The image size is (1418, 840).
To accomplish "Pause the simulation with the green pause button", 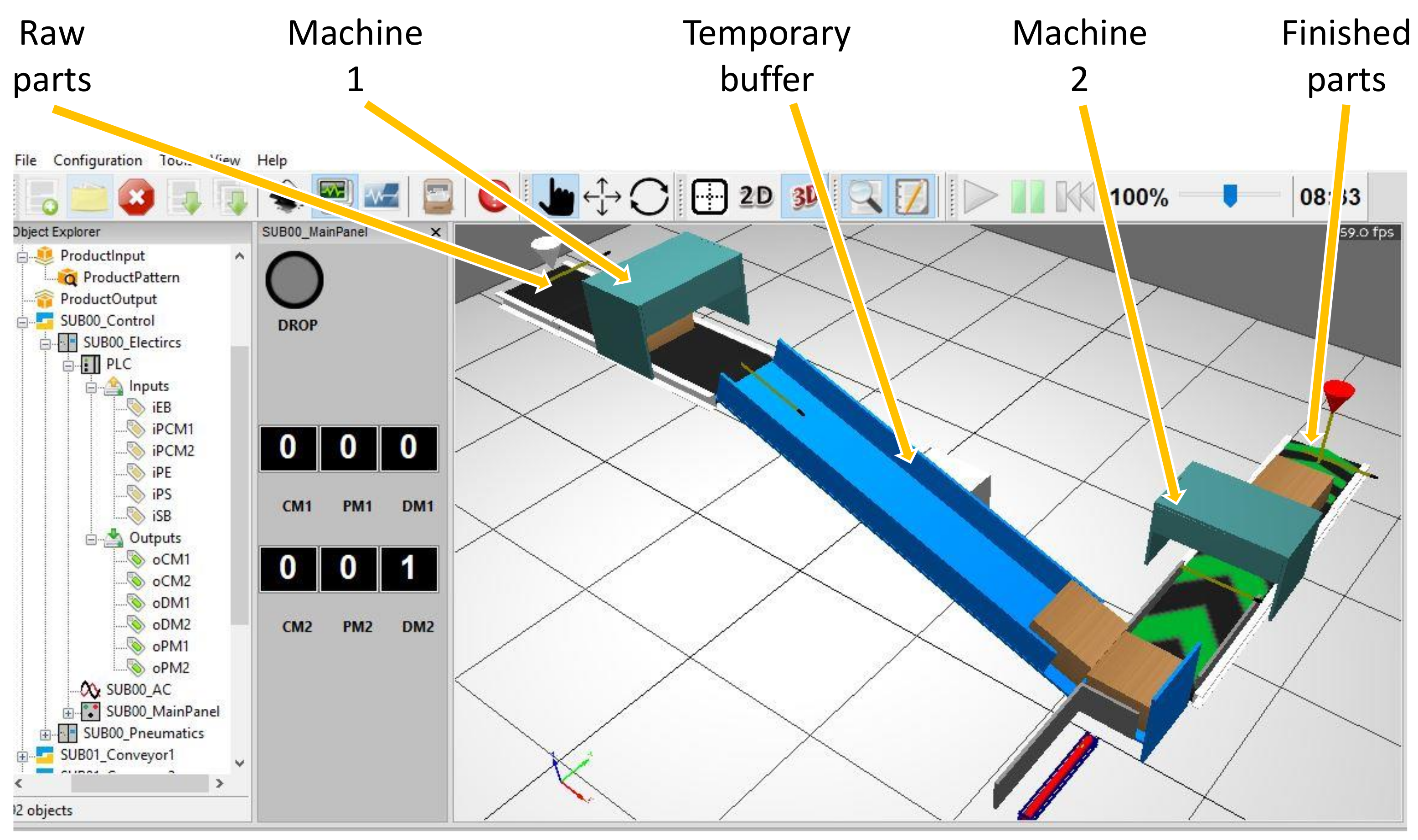I will pos(1028,197).
